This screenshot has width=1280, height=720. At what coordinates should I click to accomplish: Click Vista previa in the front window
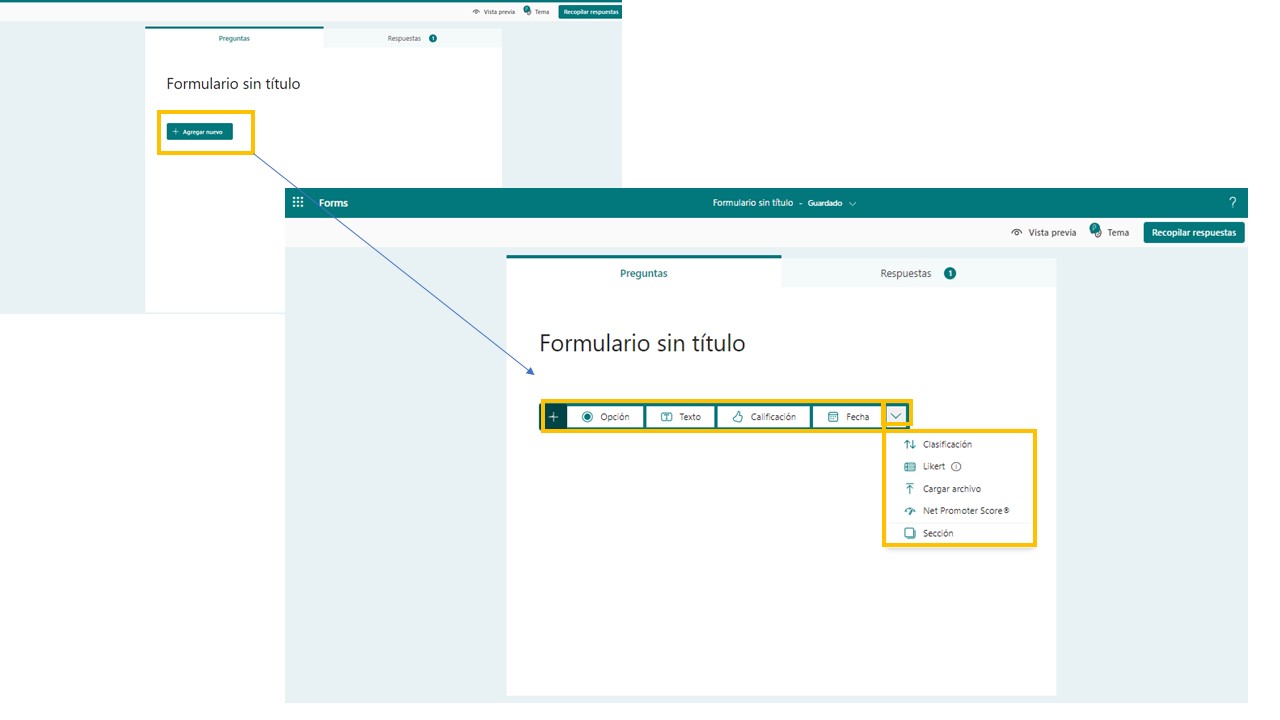click(x=1043, y=232)
